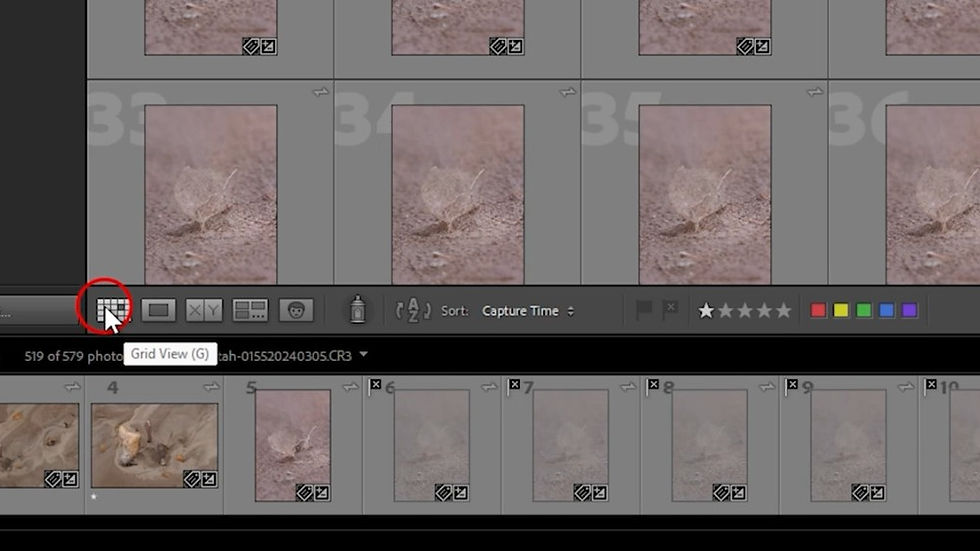This screenshot has width=980, height=551.
Task: Switch to Loupe view icon
Action: pyautogui.click(x=158, y=310)
